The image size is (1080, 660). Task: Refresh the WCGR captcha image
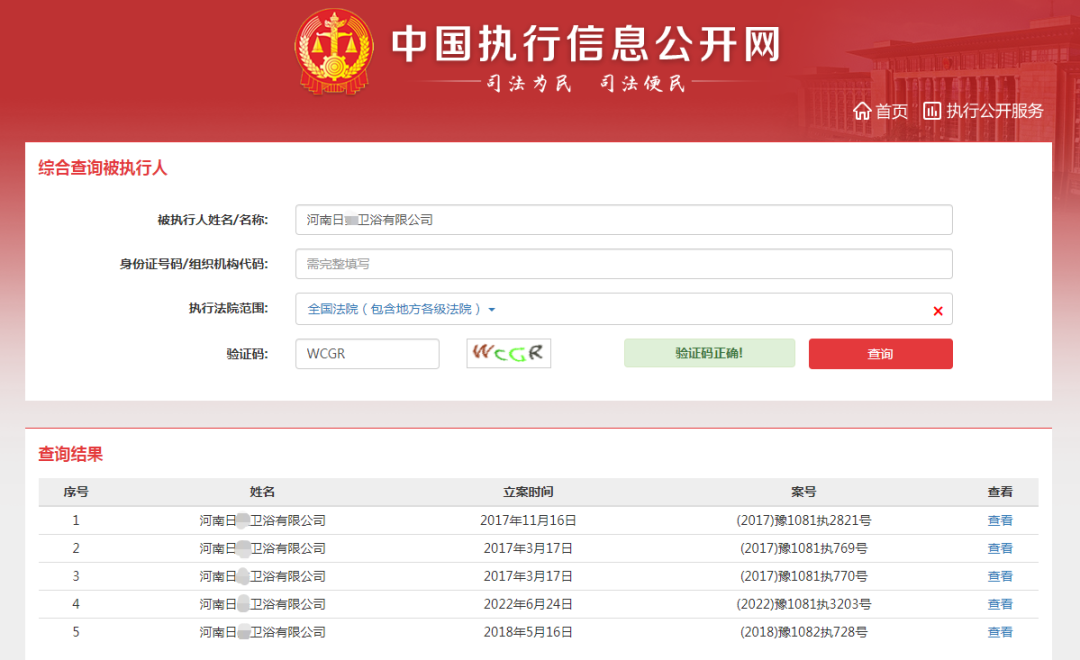pos(508,353)
